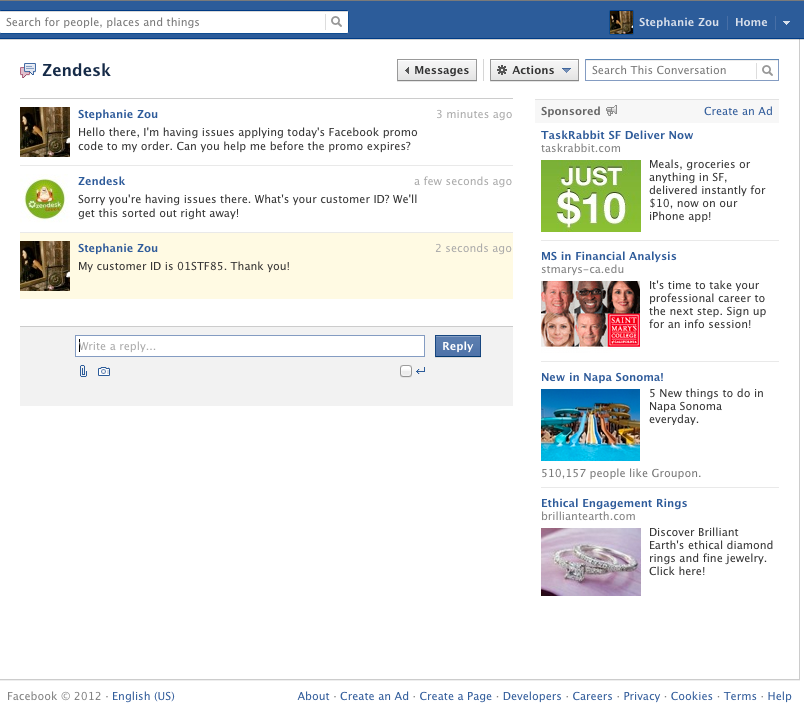Open the Home link in top bar
Image resolution: width=804 pixels, height=716 pixels.
tap(751, 22)
